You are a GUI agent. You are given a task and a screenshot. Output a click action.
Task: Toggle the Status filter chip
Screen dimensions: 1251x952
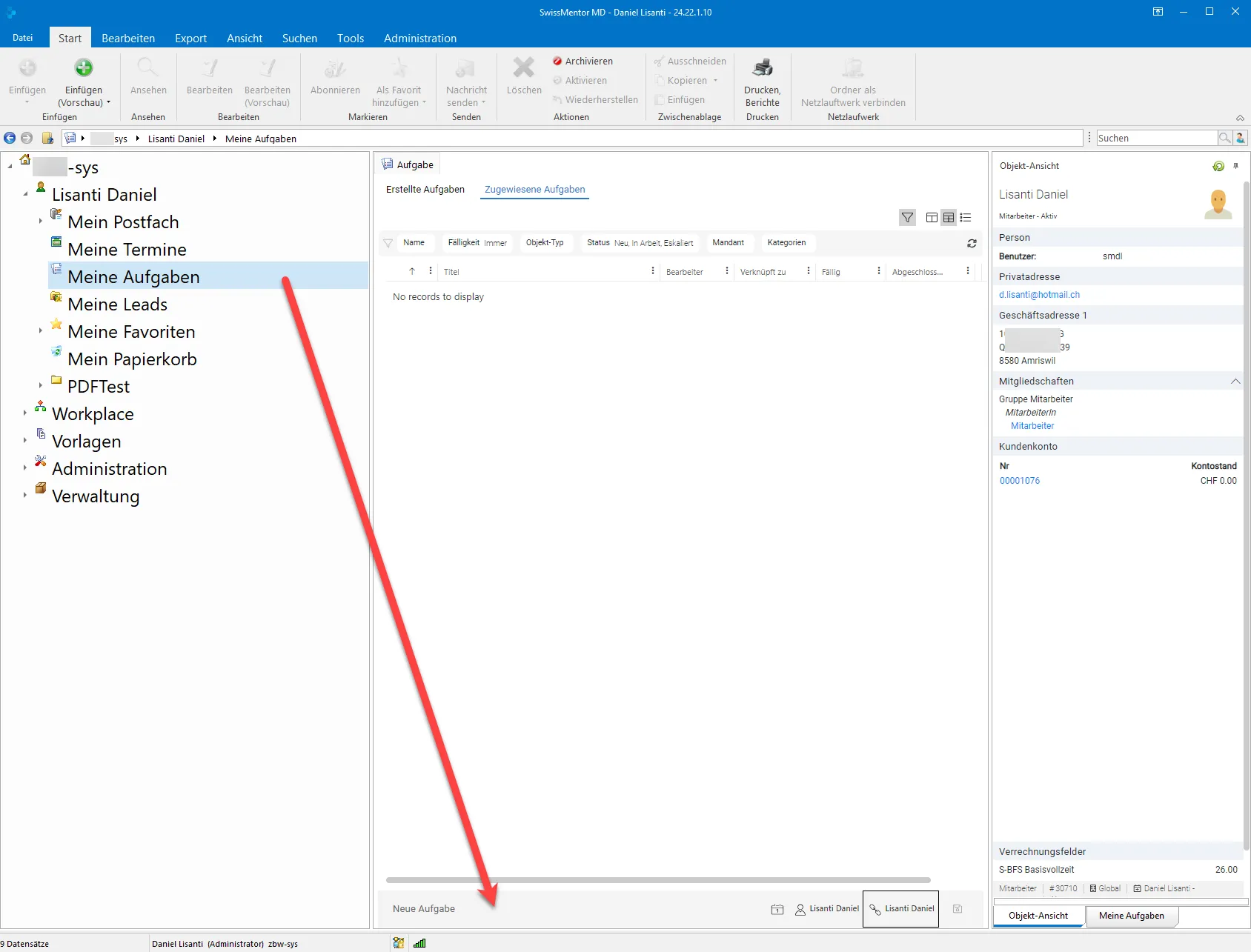pos(640,243)
